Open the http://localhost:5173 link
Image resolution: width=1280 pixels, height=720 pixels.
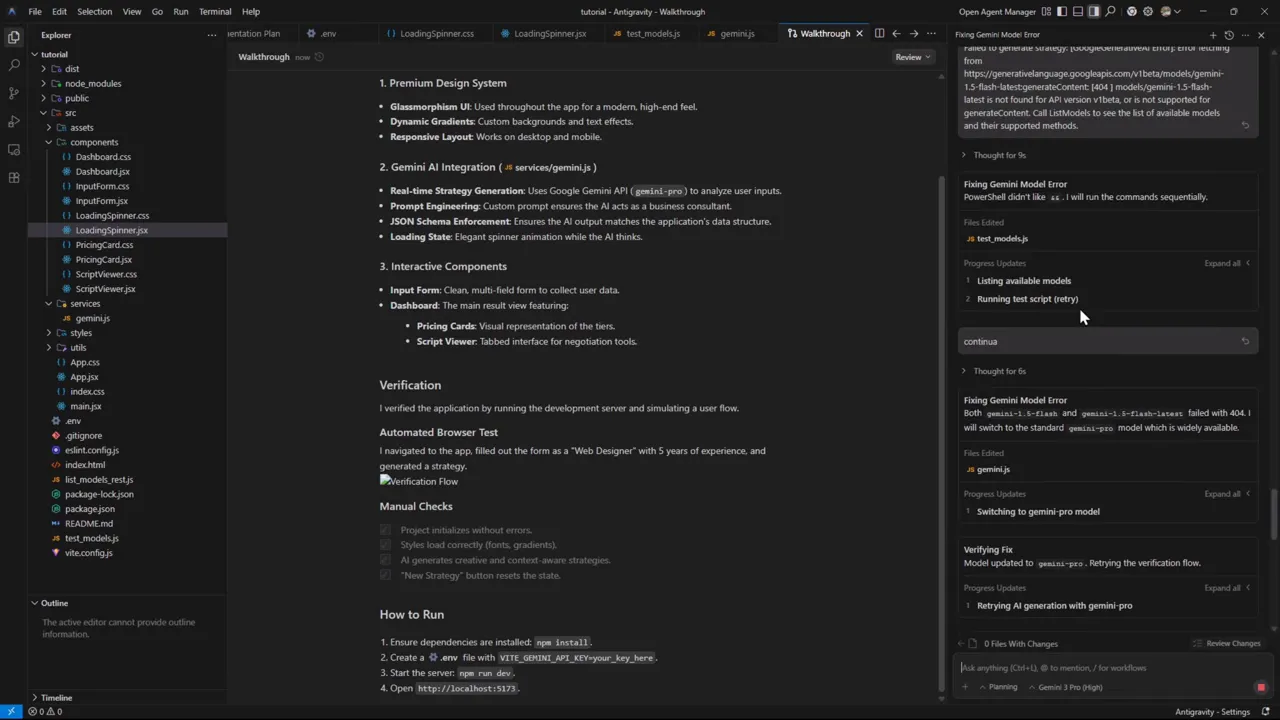click(x=466, y=688)
